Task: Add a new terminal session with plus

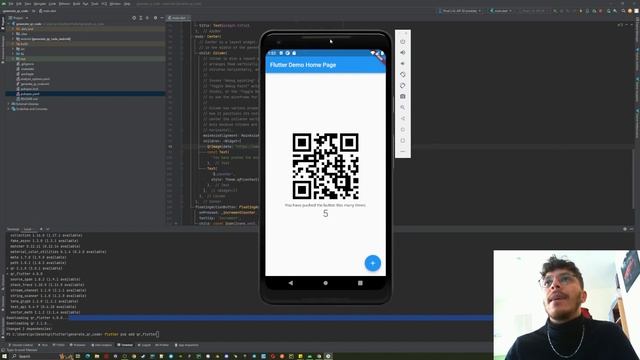Action: point(42,229)
